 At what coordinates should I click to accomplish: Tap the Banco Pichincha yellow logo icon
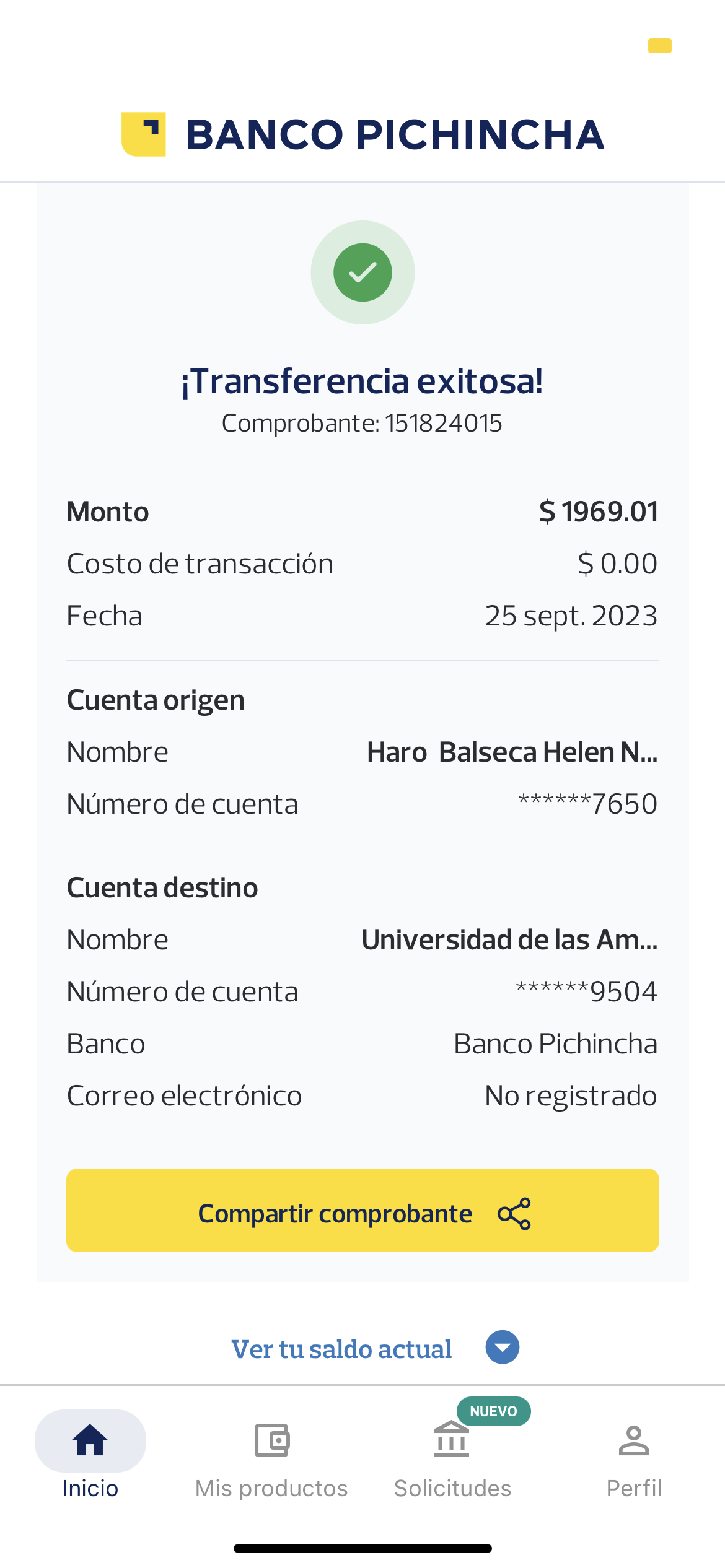tap(144, 134)
